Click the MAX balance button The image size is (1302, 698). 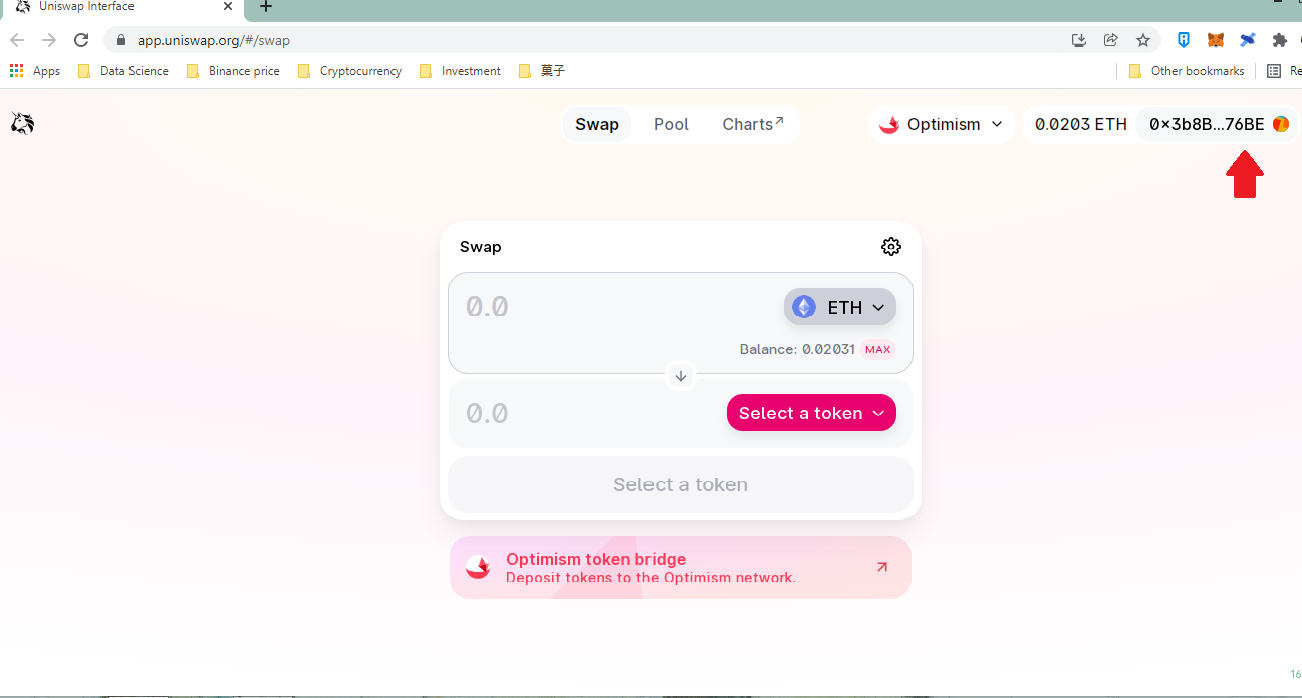pos(877,350)
